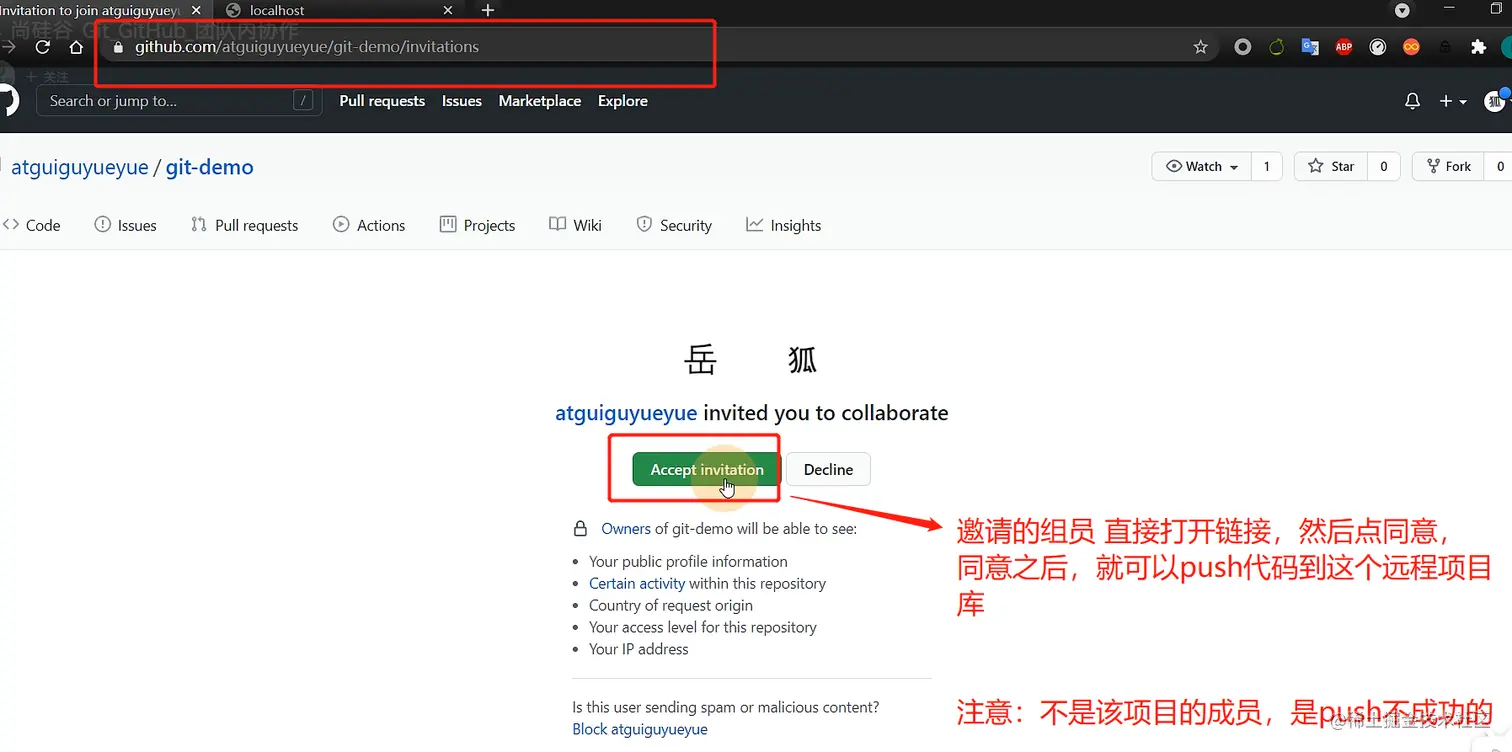Expand the Watch dropdown
Viewport: 1512px width, 752px height.
click(1202, 167)
